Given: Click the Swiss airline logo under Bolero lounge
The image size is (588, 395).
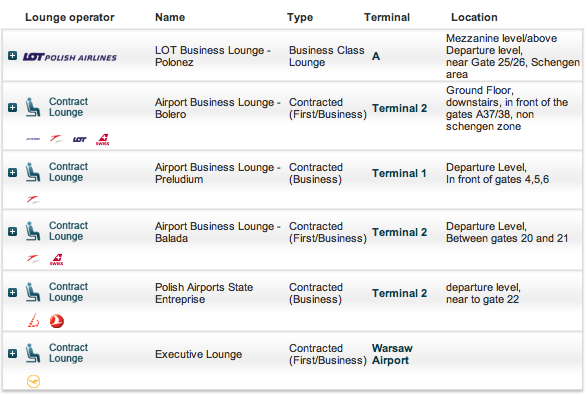Looking at the screenshot, I should click(x=102, y=140).
